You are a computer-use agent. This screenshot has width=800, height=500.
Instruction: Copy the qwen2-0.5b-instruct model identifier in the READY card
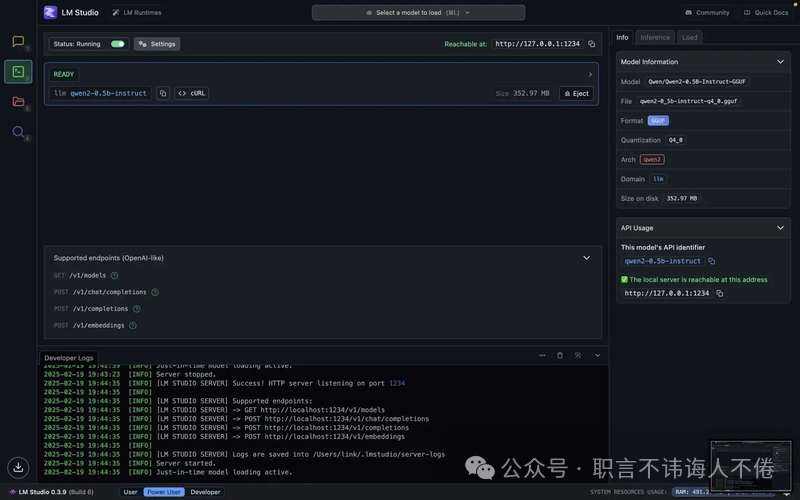(x=163, y=93)
